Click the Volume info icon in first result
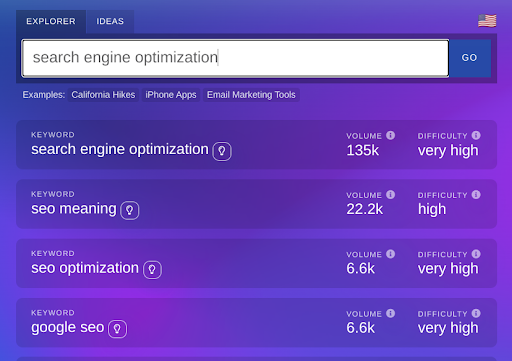This screenshot has height=361, width=512. coord(391,135)
